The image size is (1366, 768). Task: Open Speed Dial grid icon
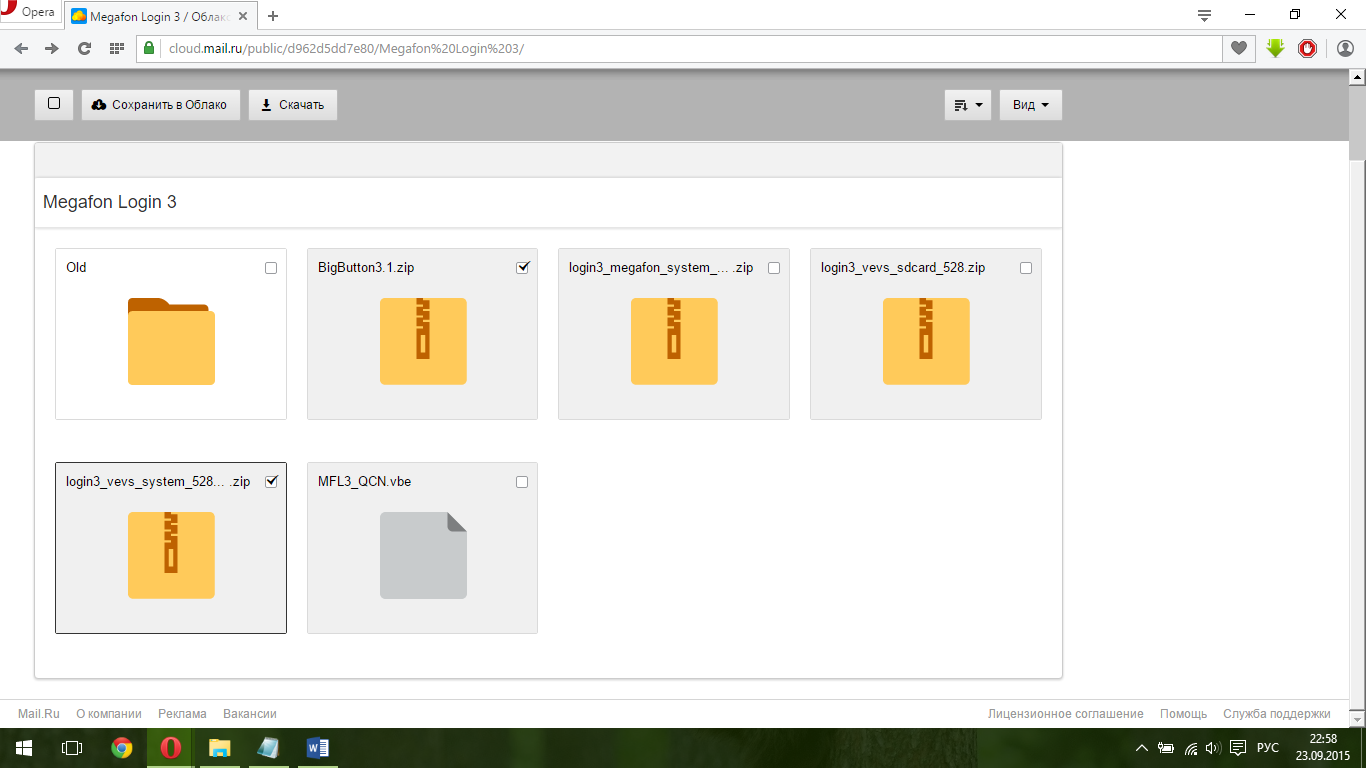coord(116,48)
